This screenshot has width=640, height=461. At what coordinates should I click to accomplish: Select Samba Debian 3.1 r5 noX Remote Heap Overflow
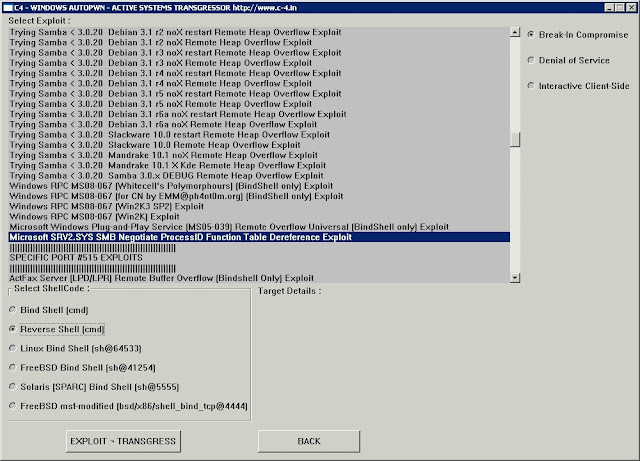[x=259, y=104]
